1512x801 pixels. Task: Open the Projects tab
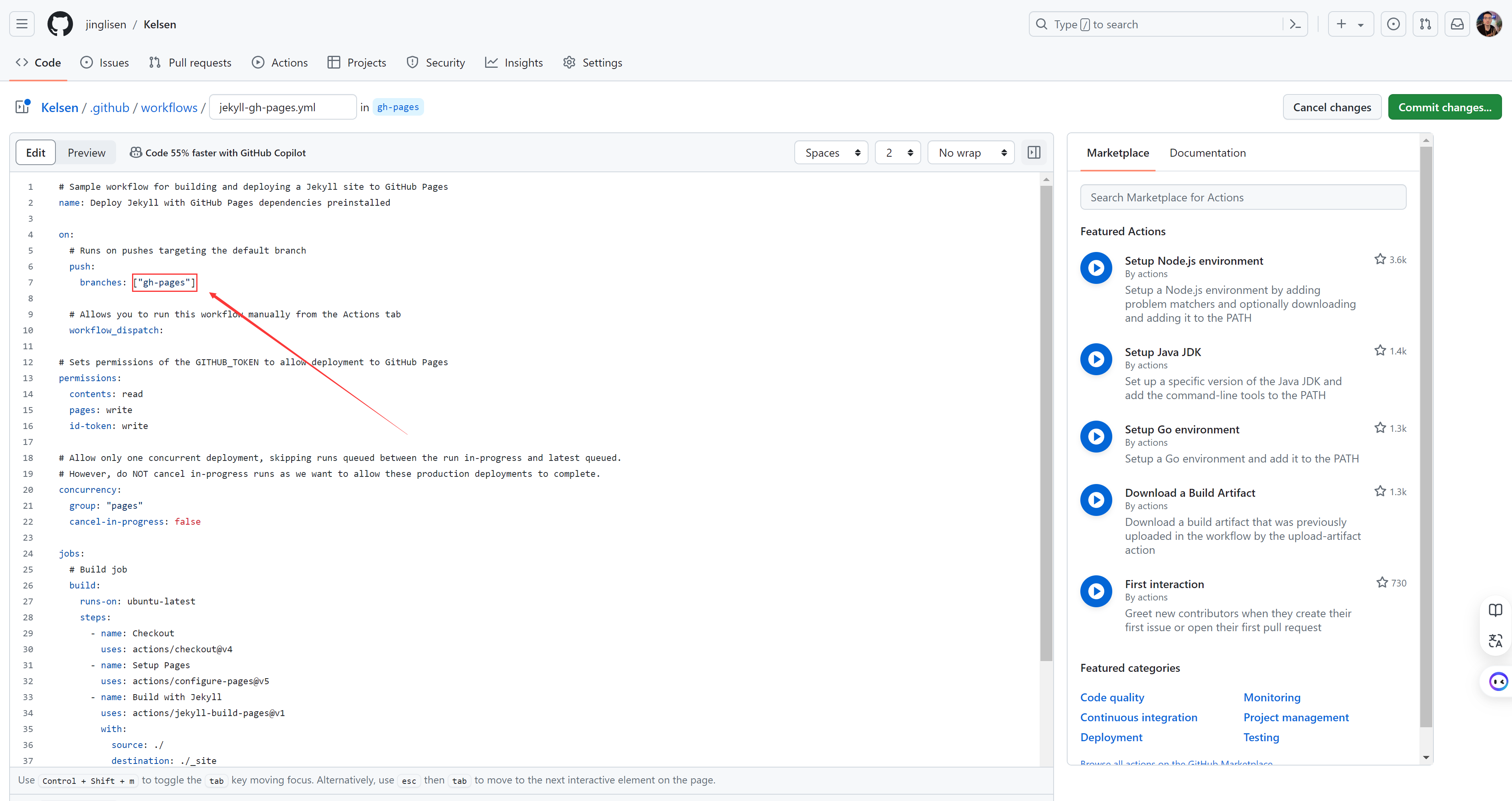pyautogui.click(x=357, y=62)
